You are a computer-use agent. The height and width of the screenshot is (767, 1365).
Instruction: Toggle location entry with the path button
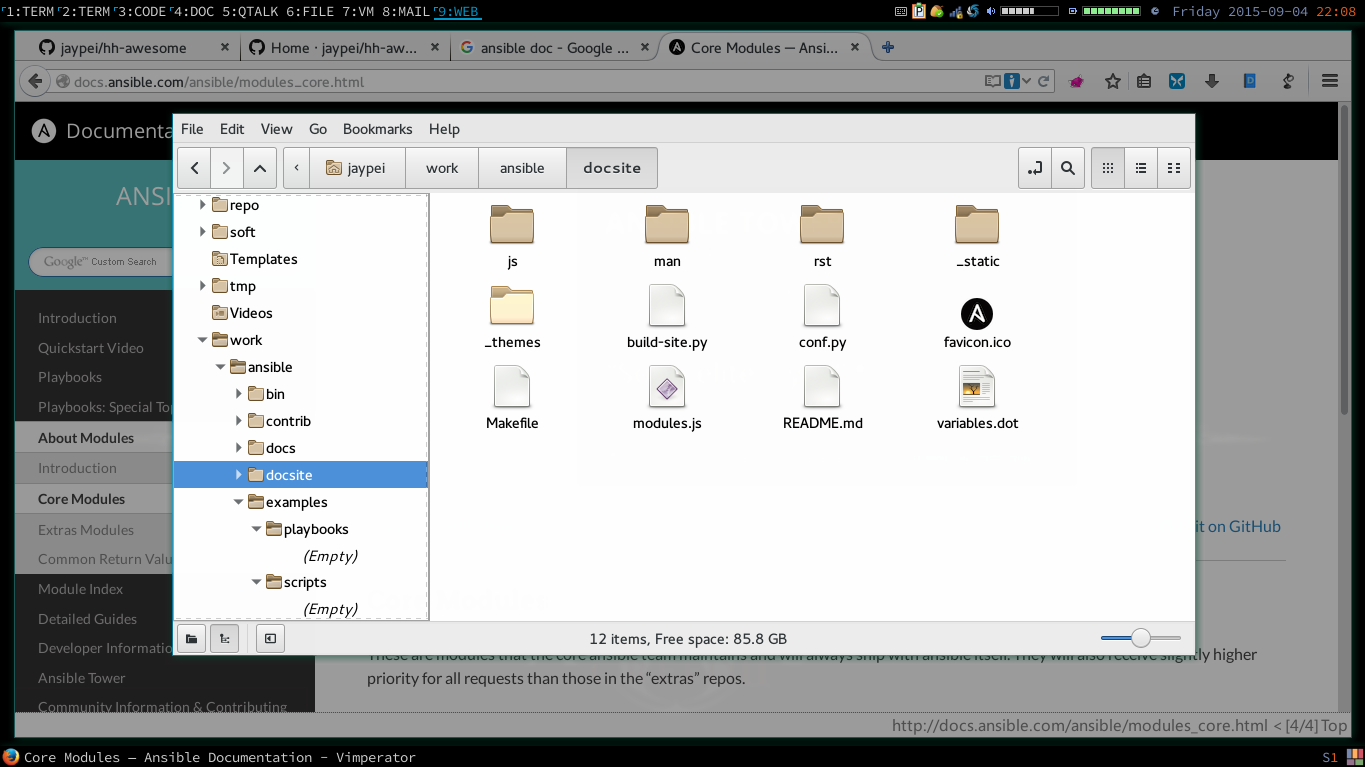pyautogui.click(x=1035, y=168)
